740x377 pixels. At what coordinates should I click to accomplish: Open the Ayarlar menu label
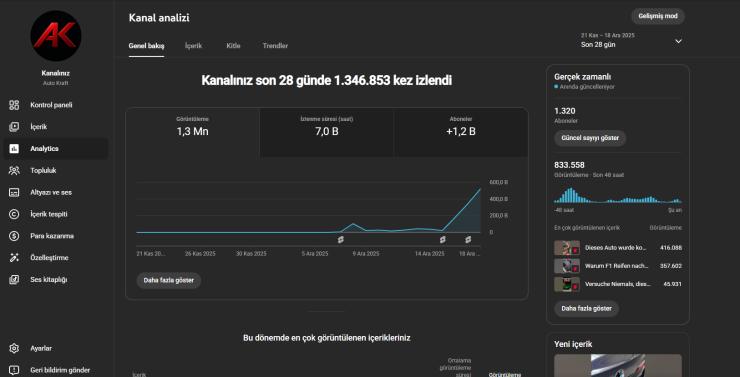pyautogui.click(x=41, y=349)
